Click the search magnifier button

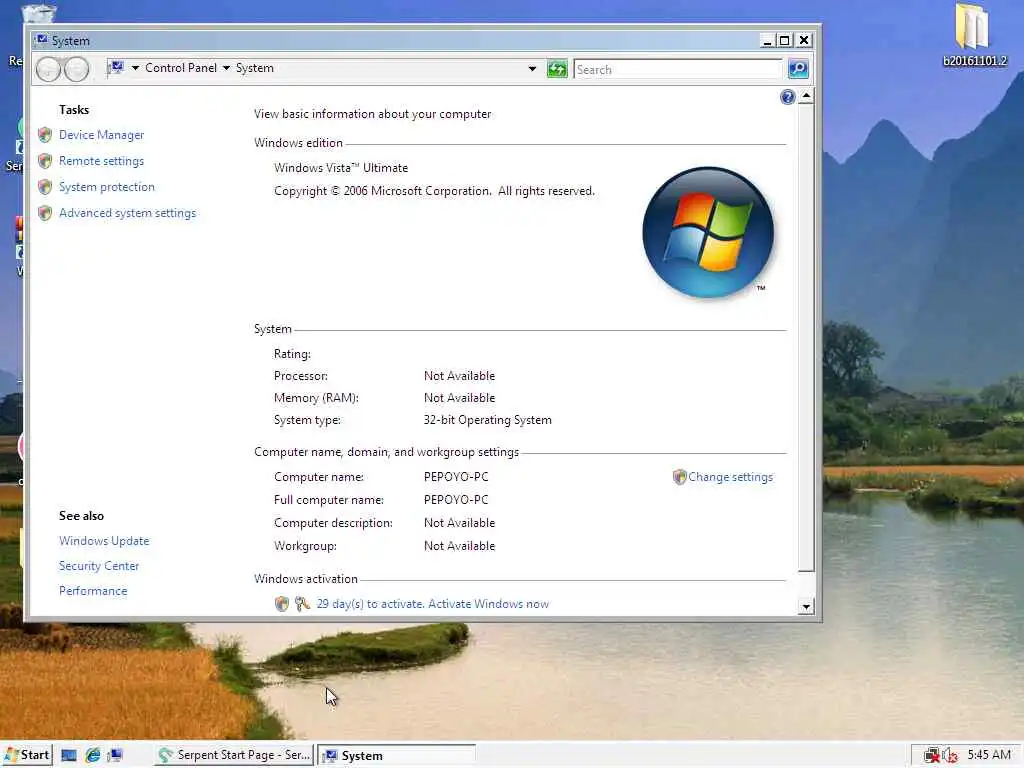coord(798,69)
